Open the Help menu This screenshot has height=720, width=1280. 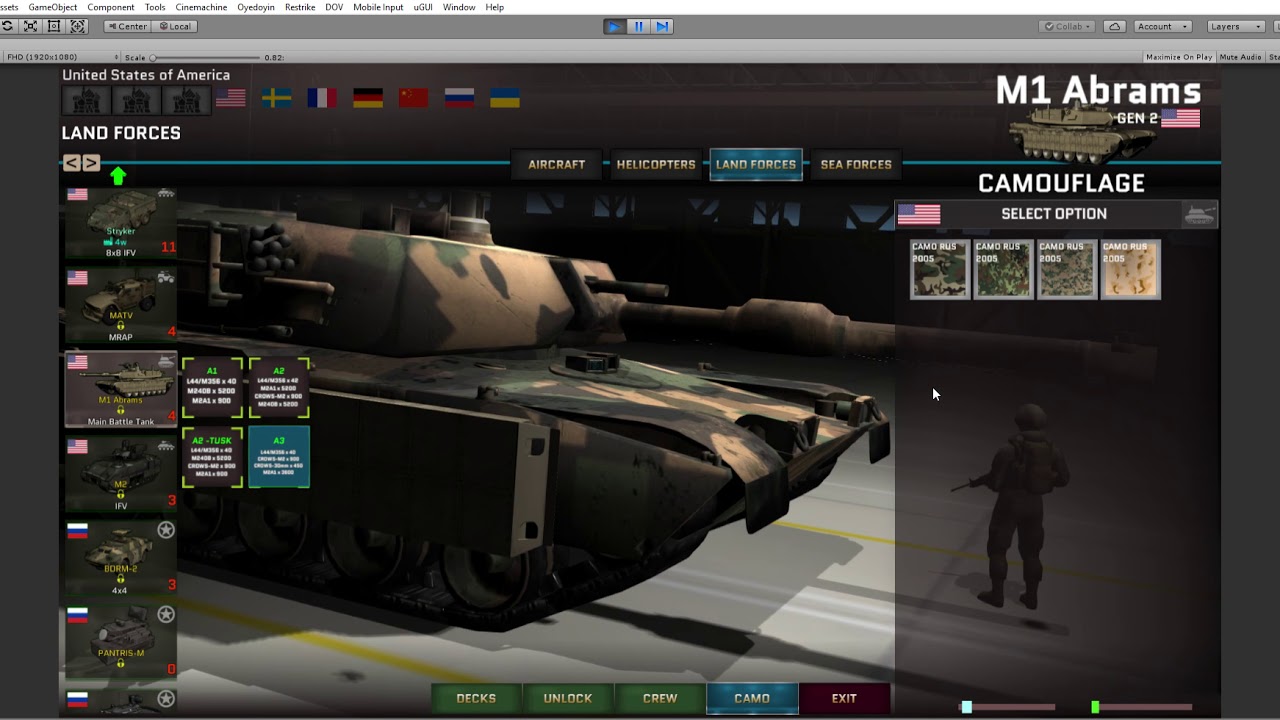click(x=495, y=7)
